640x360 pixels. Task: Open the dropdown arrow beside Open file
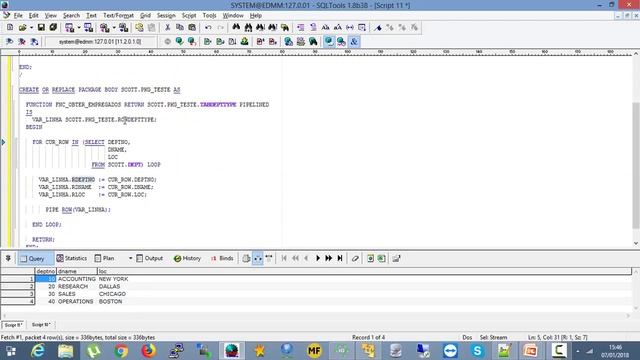(31, 27)
